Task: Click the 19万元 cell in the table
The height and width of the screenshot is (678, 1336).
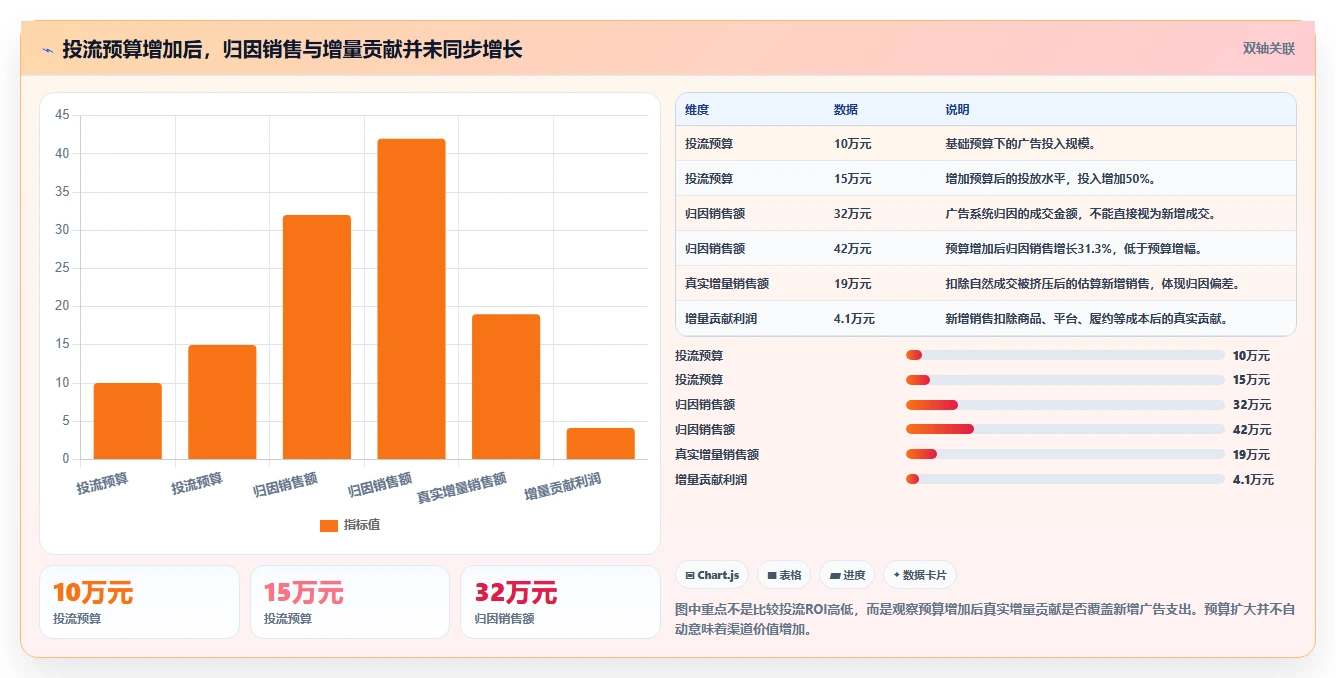Action: click(853, 284)
